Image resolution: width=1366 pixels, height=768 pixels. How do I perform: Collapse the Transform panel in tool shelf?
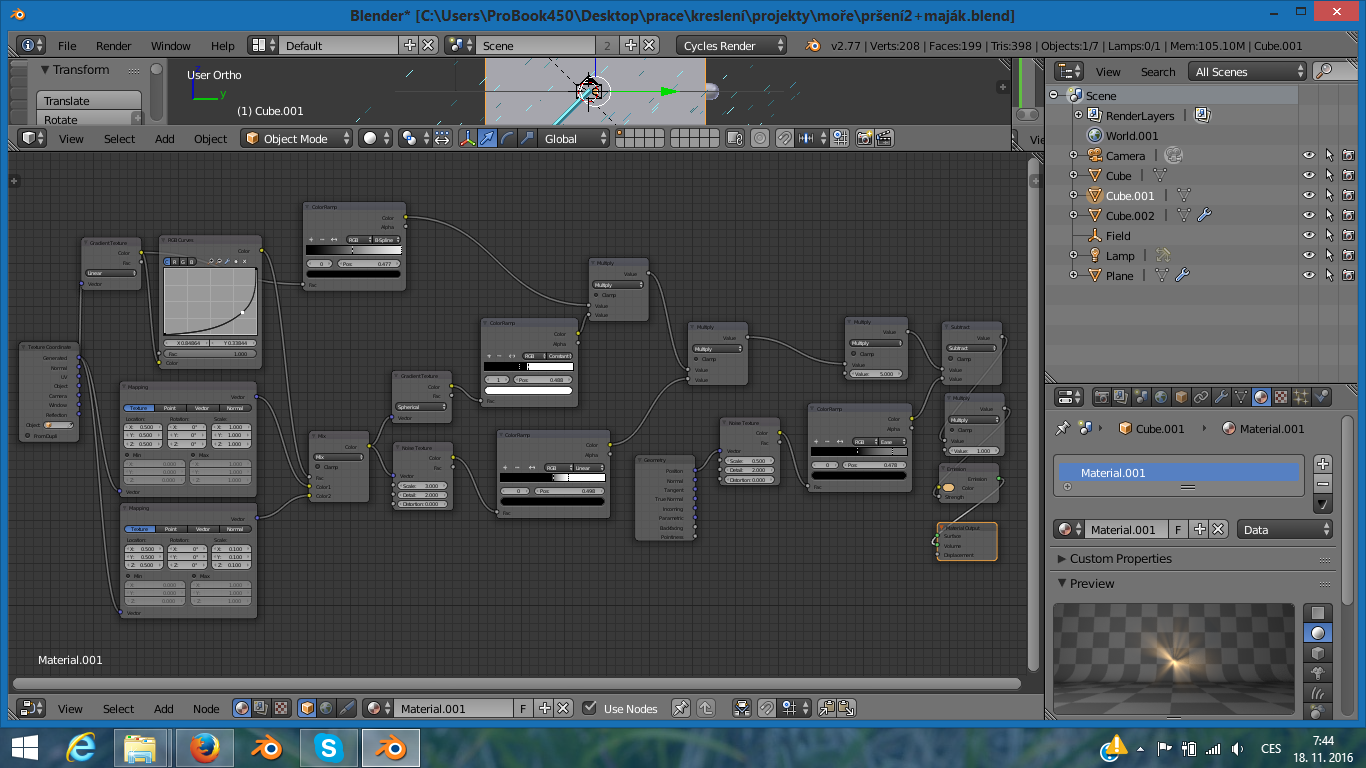[44, 70]
